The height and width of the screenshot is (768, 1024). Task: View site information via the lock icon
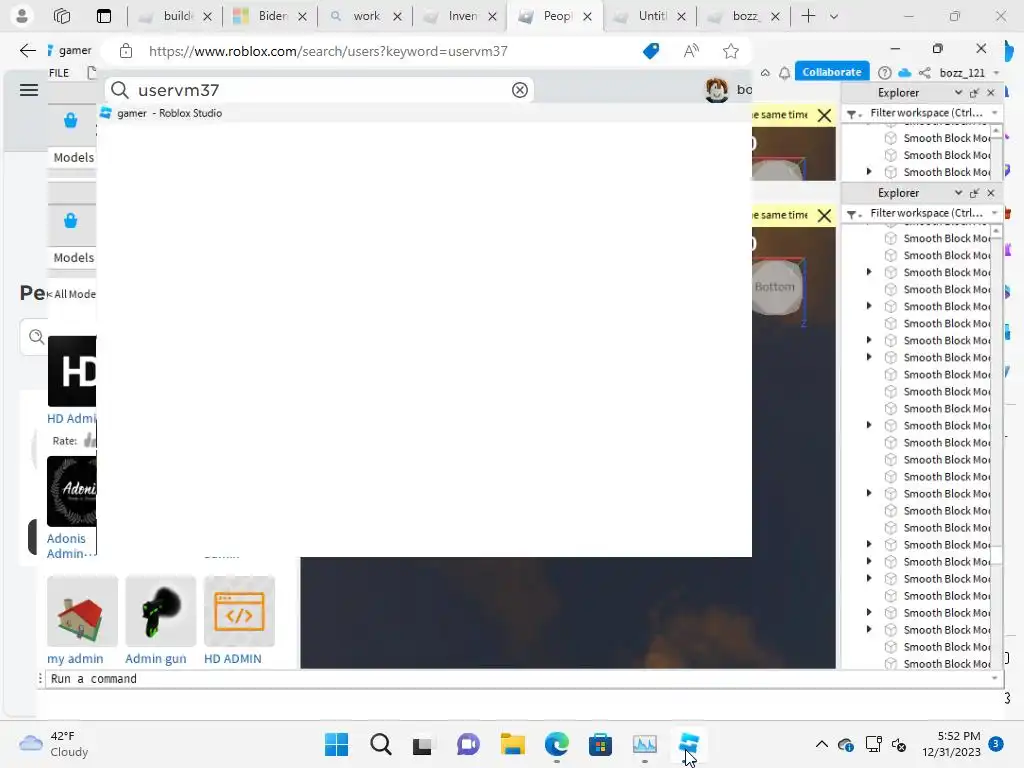(126, 51)
